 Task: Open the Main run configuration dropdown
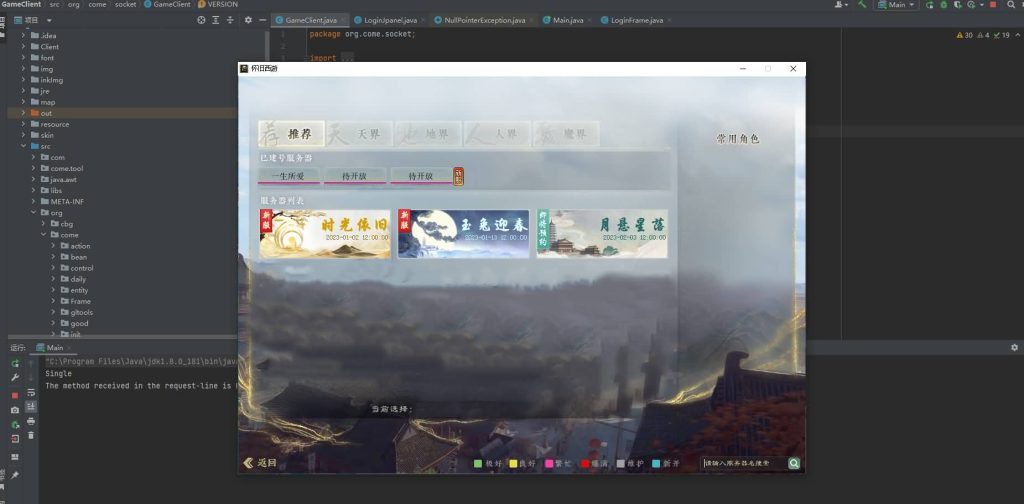coord(897,5)
